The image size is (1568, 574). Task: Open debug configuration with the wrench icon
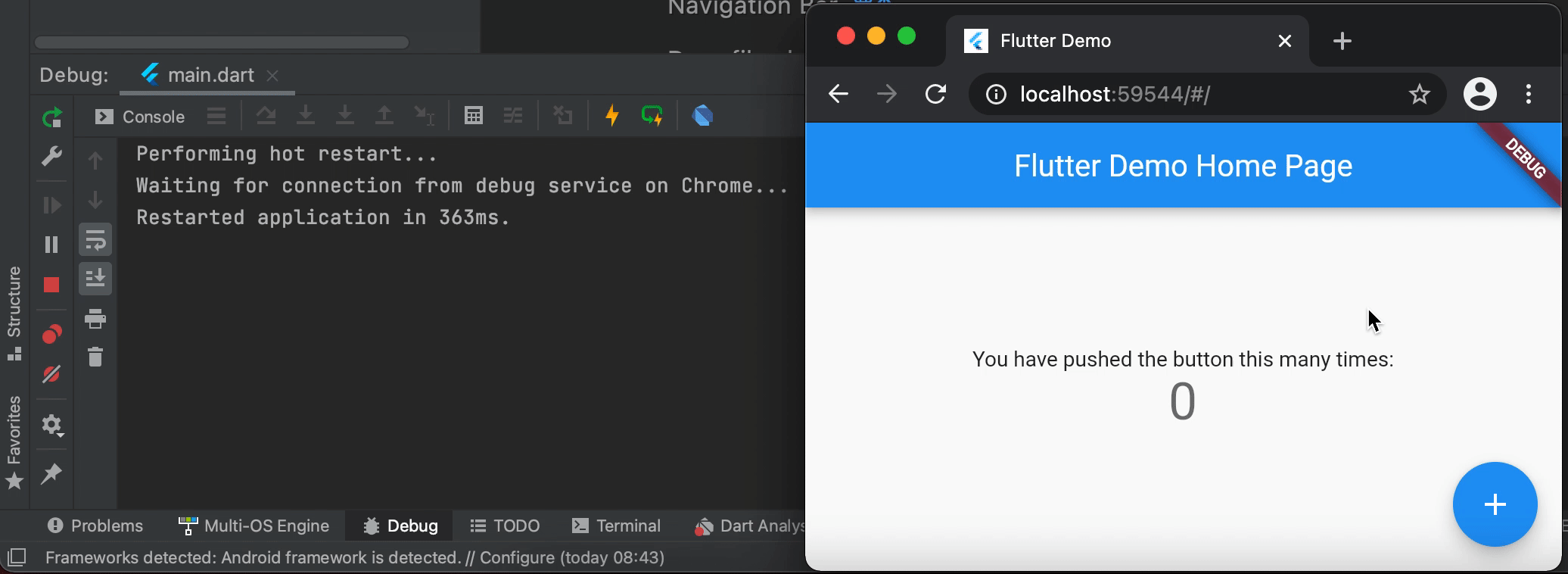pos(51,157)
